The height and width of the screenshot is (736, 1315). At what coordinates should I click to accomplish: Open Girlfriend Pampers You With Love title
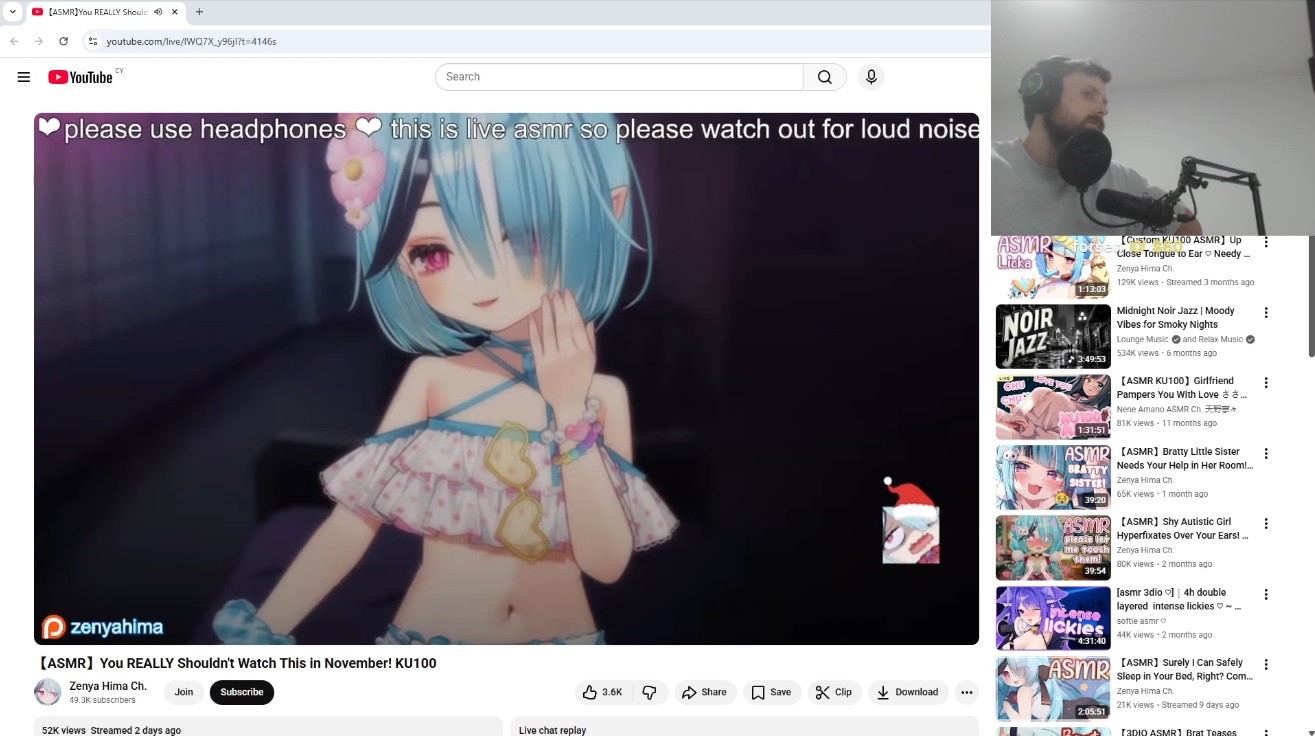[x=1182, y=388]
